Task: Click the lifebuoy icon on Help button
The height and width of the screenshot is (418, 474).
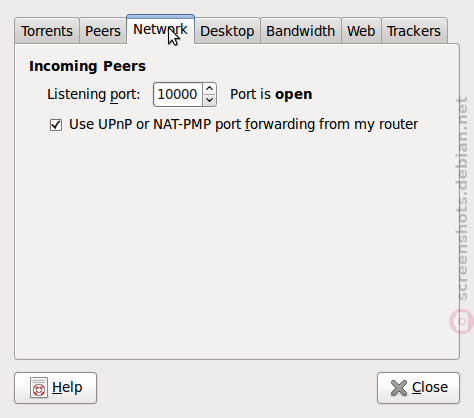Action: coord(39,388)
